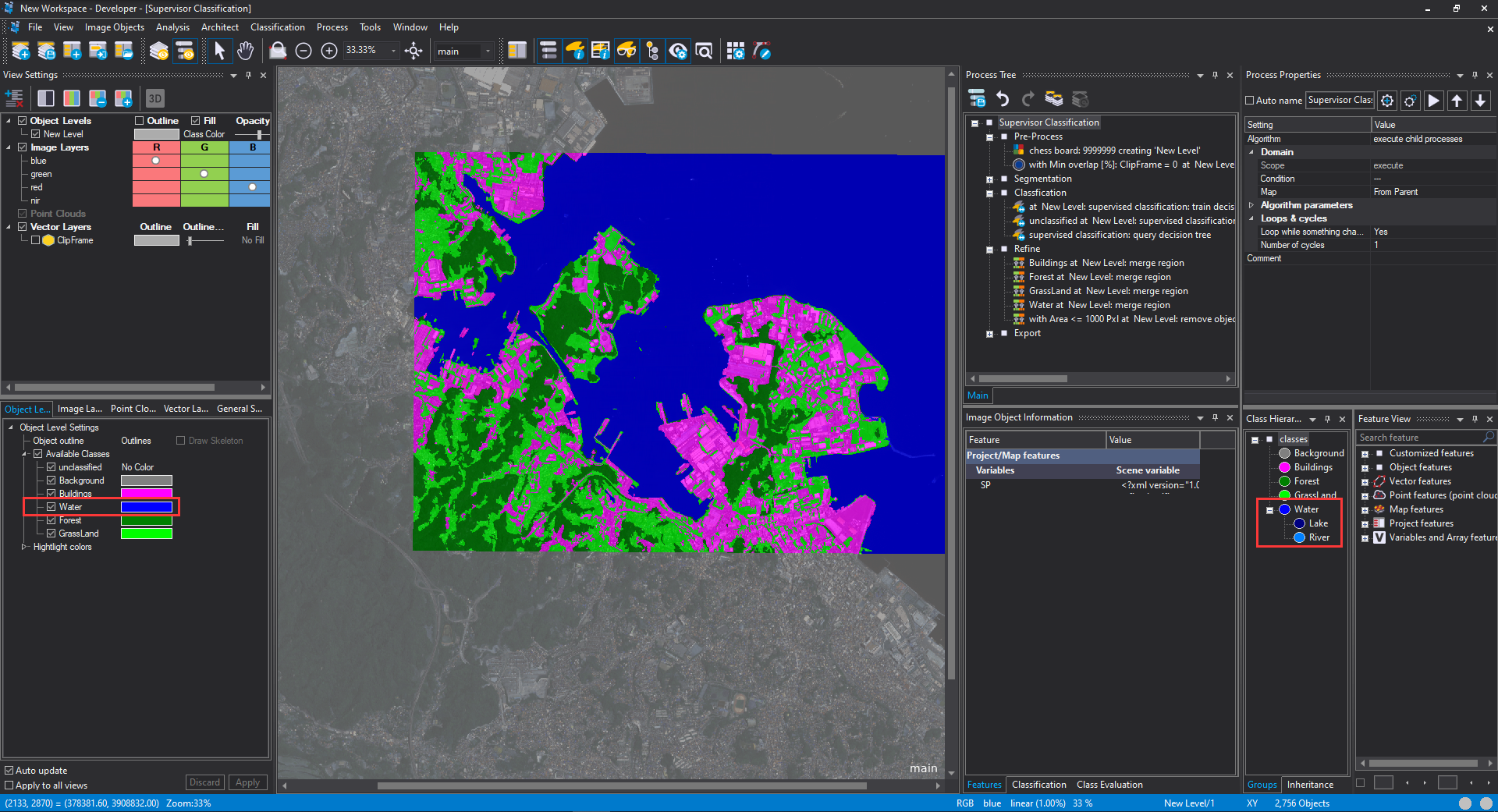Switch to the Class Evaluation tab
Screen dimensions: 1498x812
tap(1109, 785)
